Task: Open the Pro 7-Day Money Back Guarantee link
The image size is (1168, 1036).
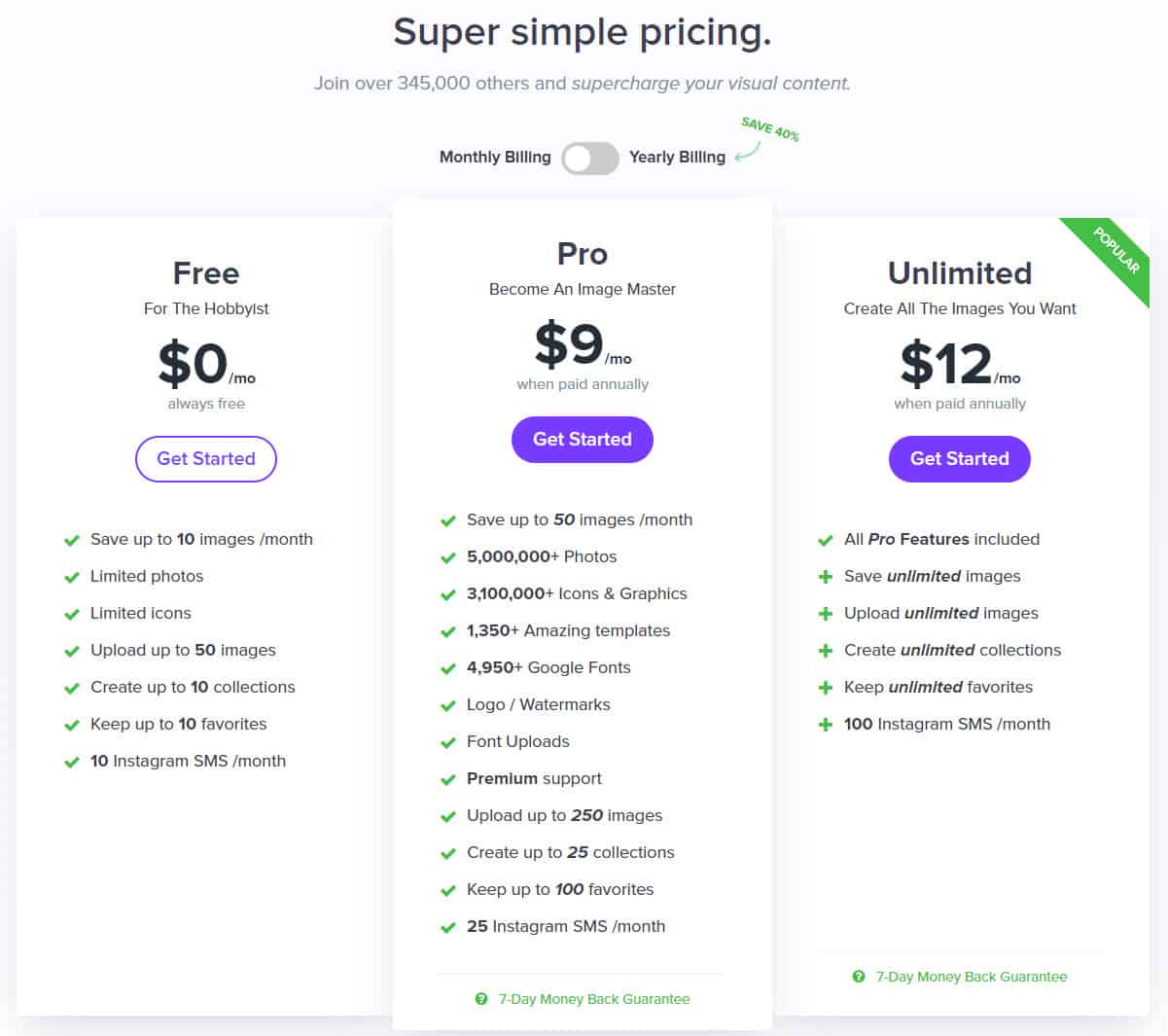Action: click(x=594, y=999)
